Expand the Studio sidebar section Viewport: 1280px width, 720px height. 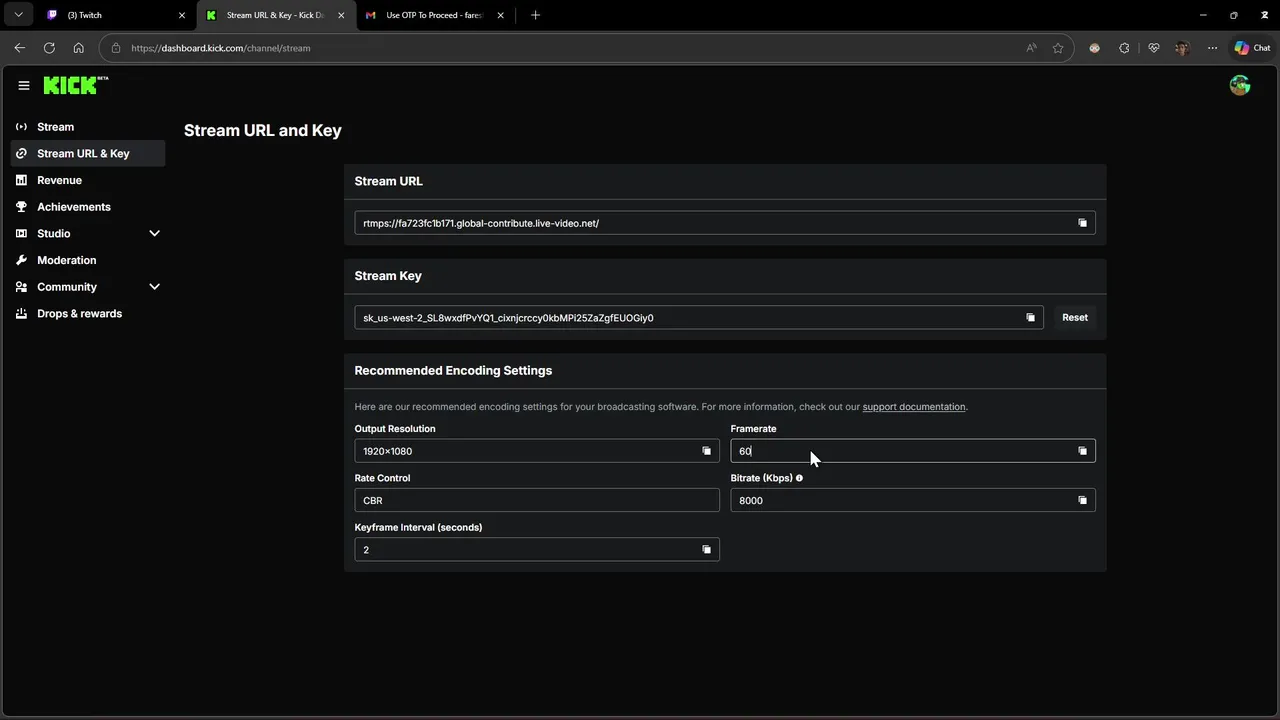(x=154, y=233)
